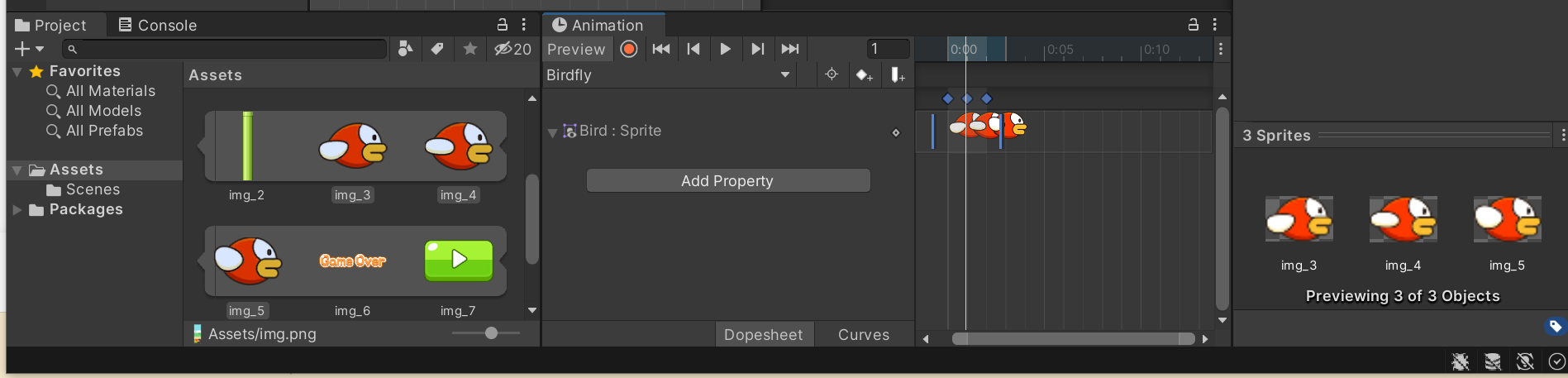The image size is (1568, 378).
Task: Enable animation record mode button
Action: click(629, 49)
